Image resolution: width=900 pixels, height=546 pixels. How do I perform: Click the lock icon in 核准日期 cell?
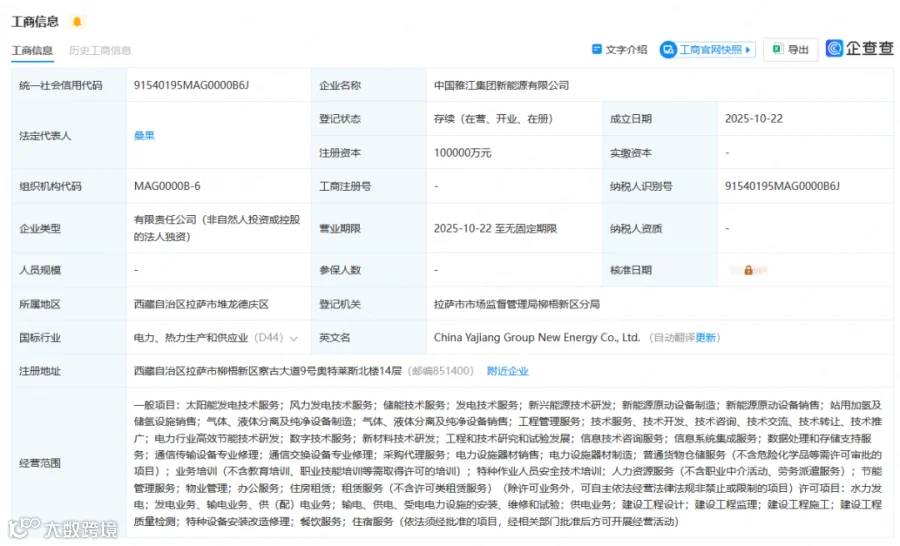[x=748, y=270]
